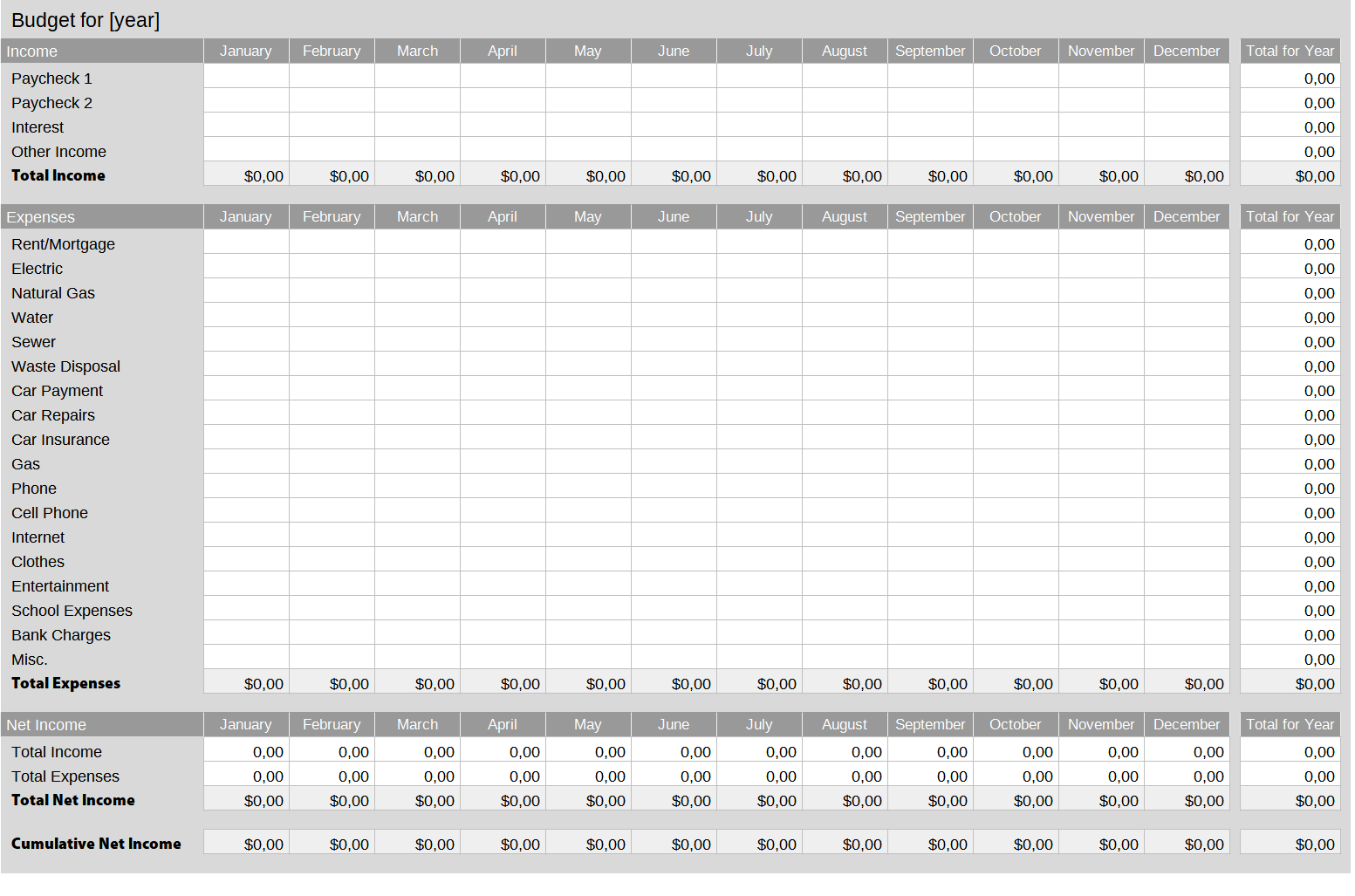Edit the spreadsheet title 'Budget for [year]'

(x=85, y=19)
